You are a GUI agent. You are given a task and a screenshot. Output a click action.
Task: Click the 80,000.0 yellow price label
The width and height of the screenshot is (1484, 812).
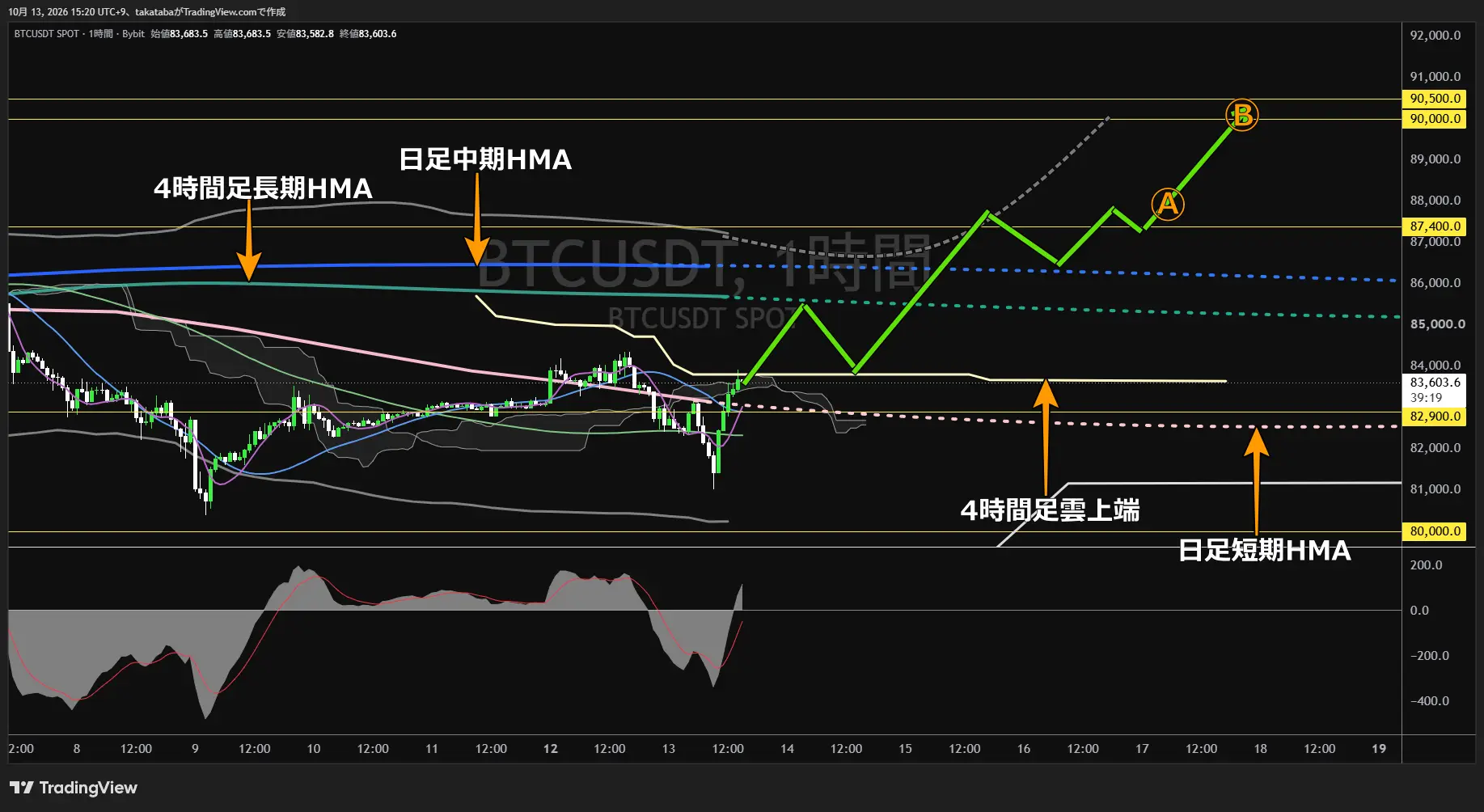(x=1435, y=531)
